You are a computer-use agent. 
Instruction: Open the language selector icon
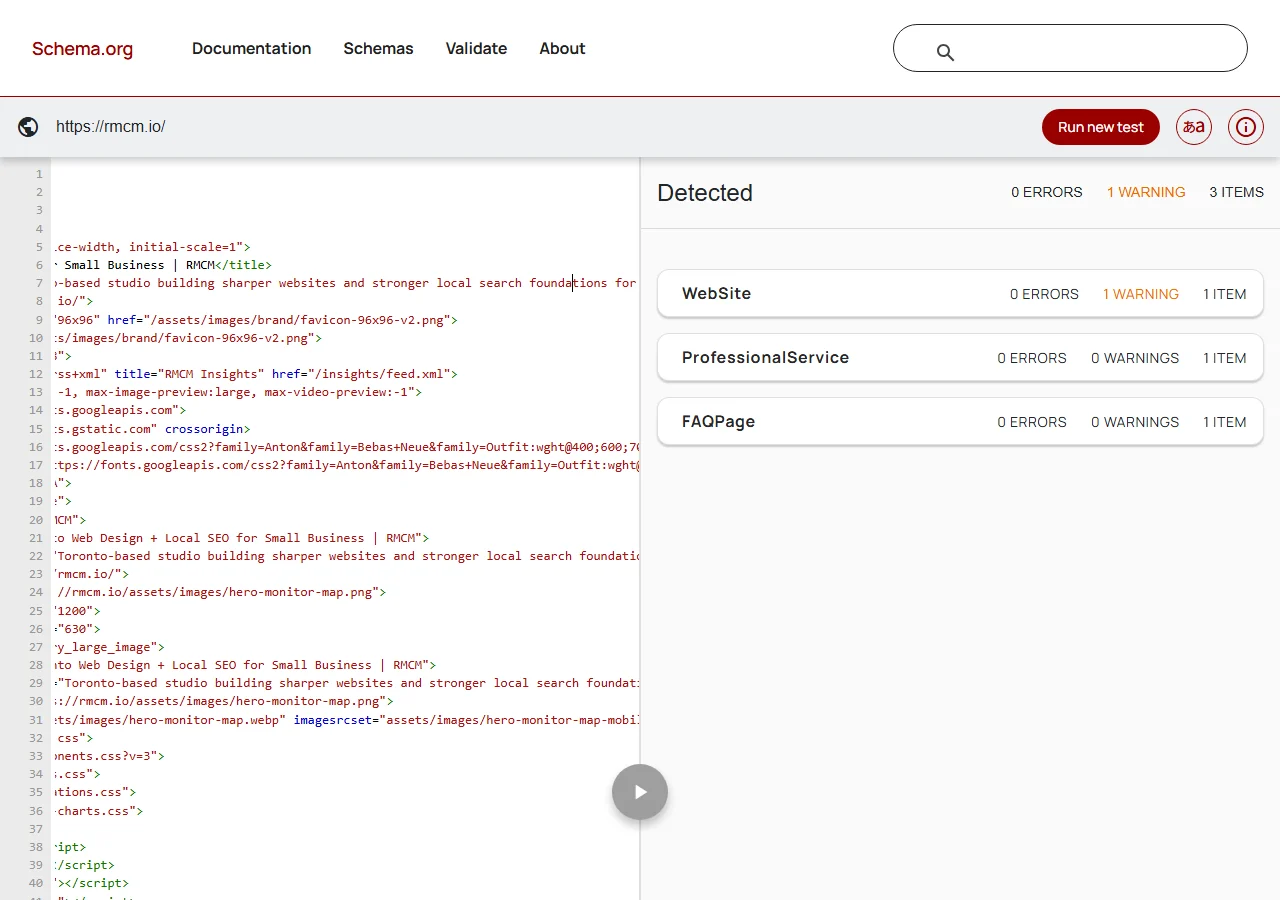click(1194, 127)
